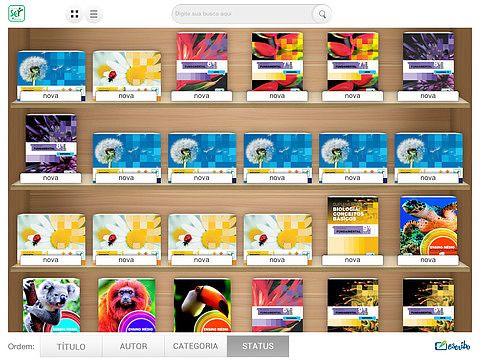
Task: Switch to list view icon
Action: tap(94, 14)
